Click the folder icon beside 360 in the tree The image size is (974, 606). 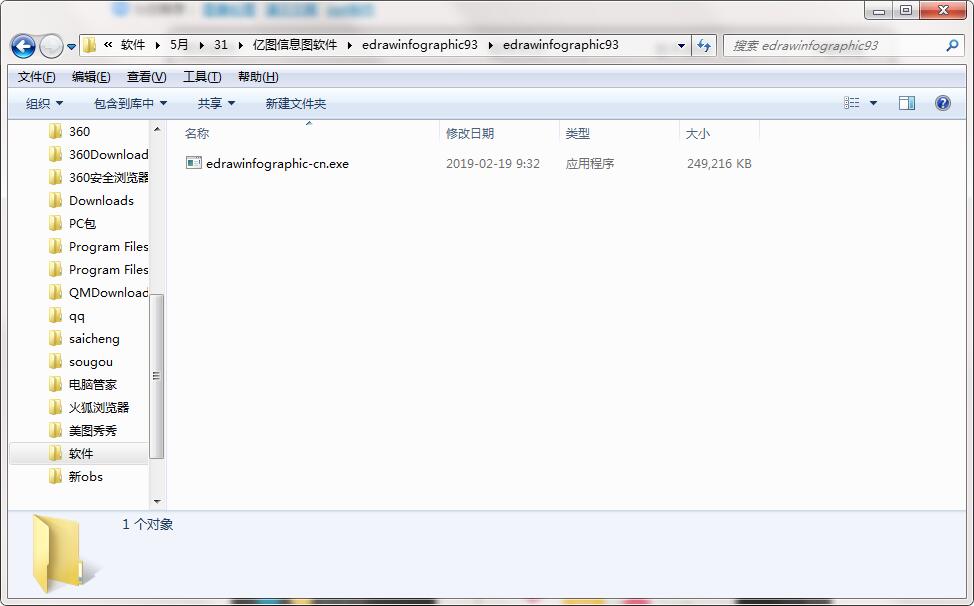[56, 132]
